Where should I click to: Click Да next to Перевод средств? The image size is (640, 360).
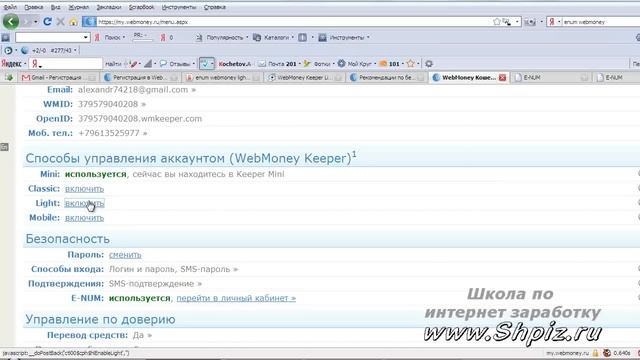[x=138, y=335]
